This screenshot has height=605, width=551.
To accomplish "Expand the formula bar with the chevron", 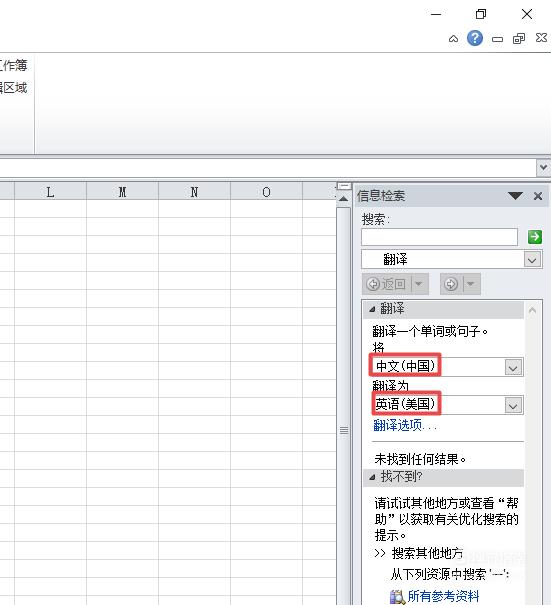I will pyautogui.click(x=543, y=167).
